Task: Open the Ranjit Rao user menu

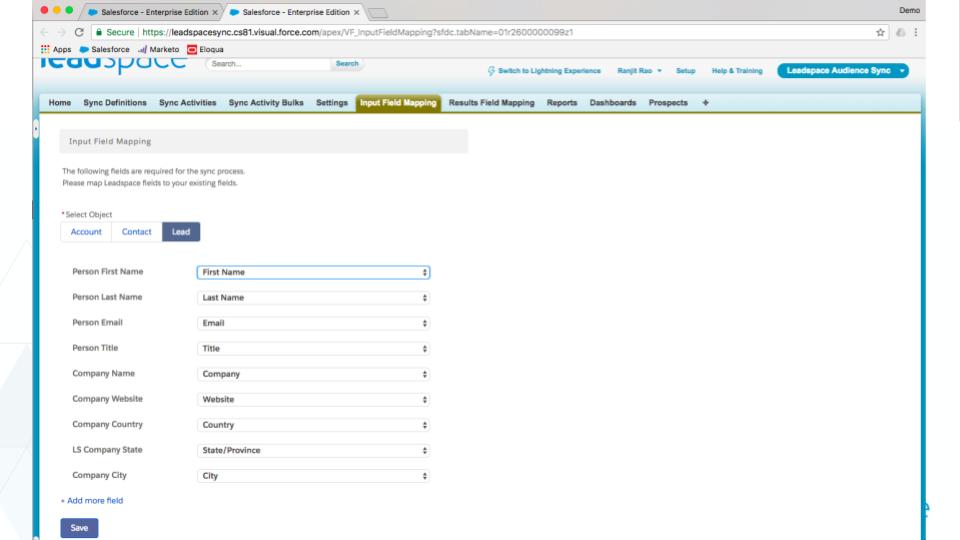Action: click(639, 71)
